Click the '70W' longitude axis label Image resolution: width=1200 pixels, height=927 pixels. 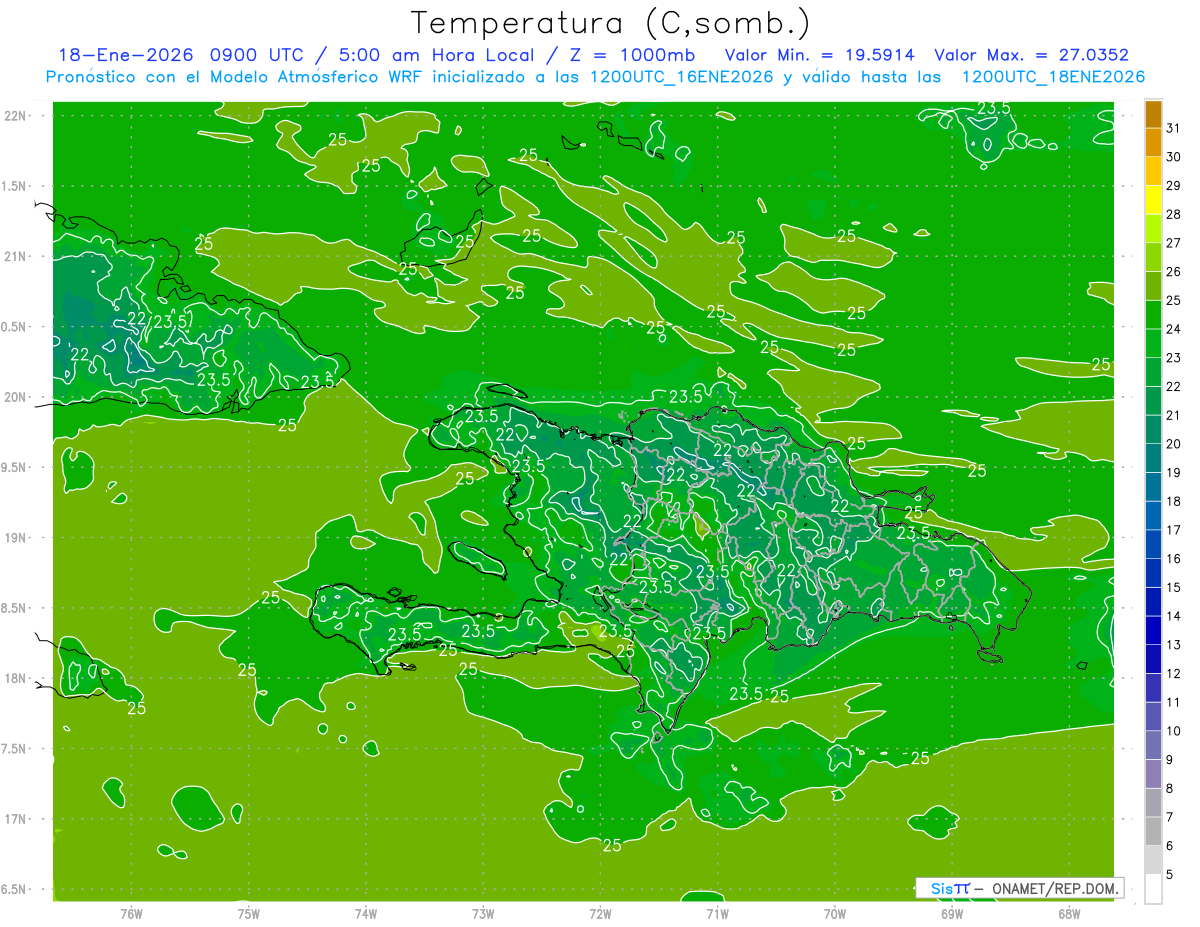click(835, 913)
